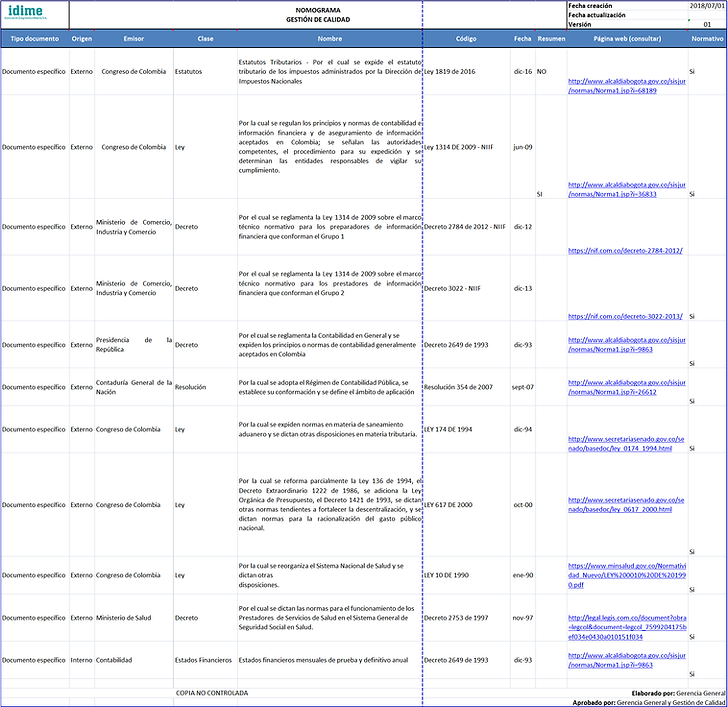Select the 'Decreto 2784 de 2012 - NIIF' cell
The image size is (728, 707).
tap(465, 227)
